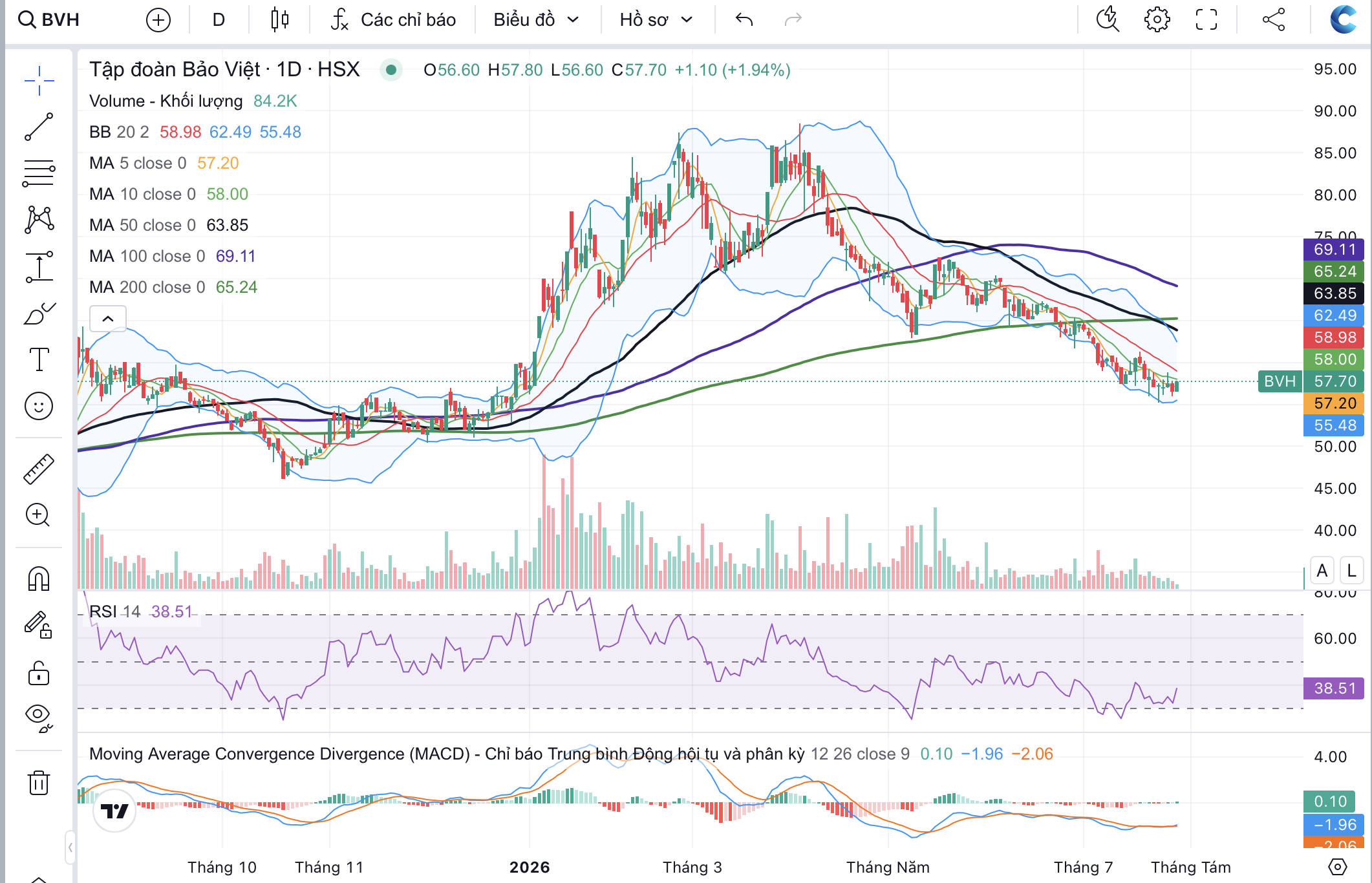This screenshot has height=883, width=1372.
Task: Change the D timeframe interval
Action: point(219,20)
